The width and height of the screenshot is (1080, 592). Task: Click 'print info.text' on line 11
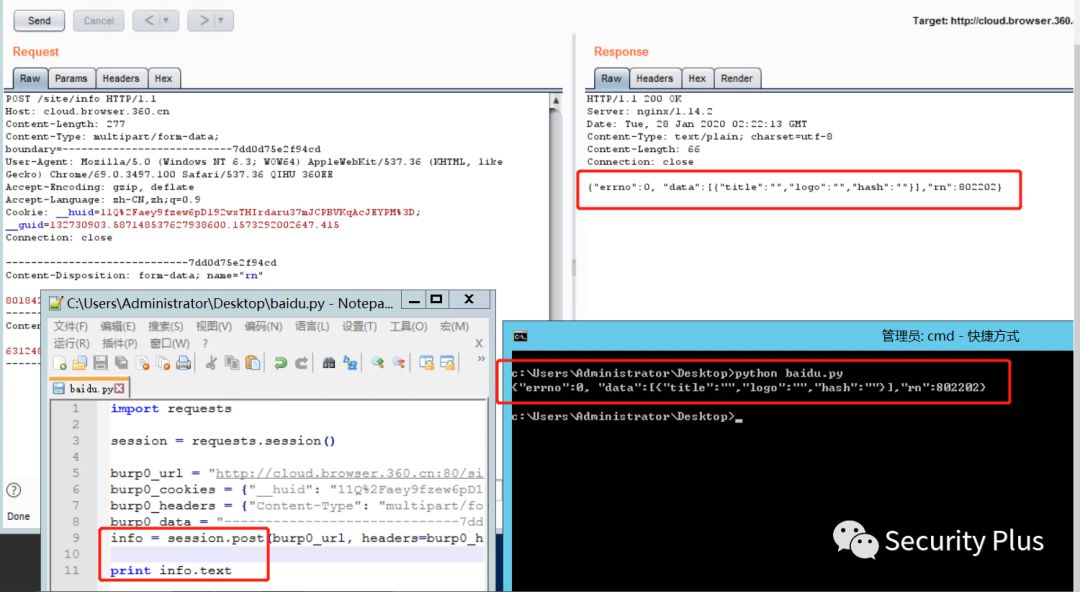click(x=171, y=571)
